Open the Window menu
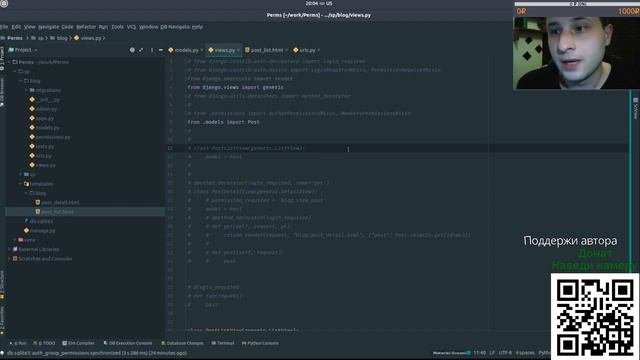Screen dimensions: 640x360 point(149,27)
